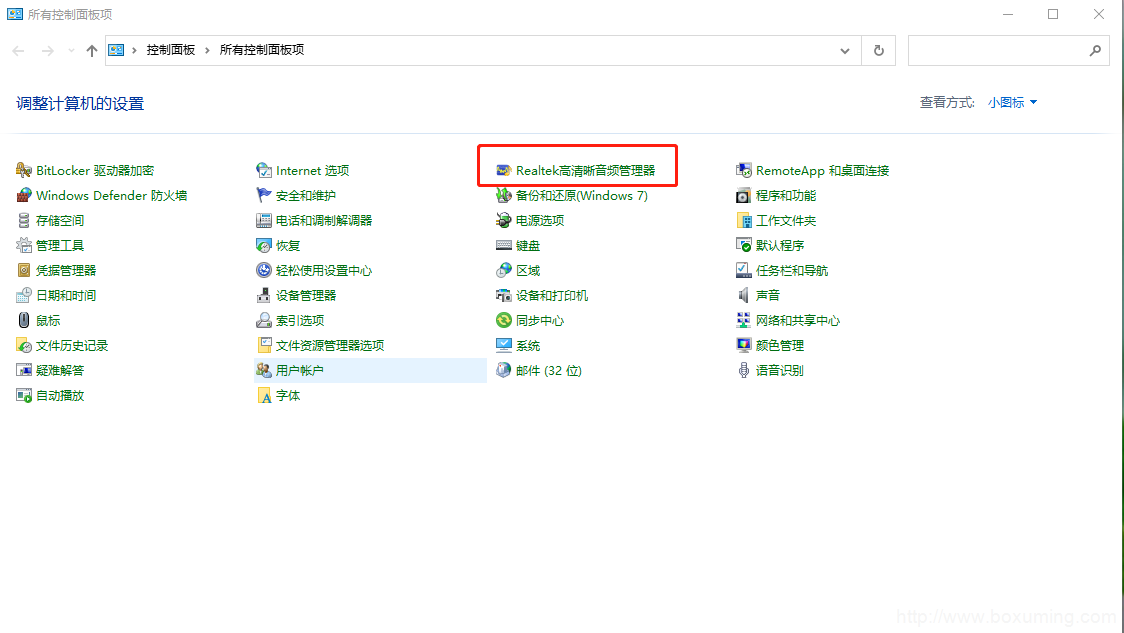
Task: Open RemoteApp 和桌面连接 icon
Action: click(x=744, y=171)
